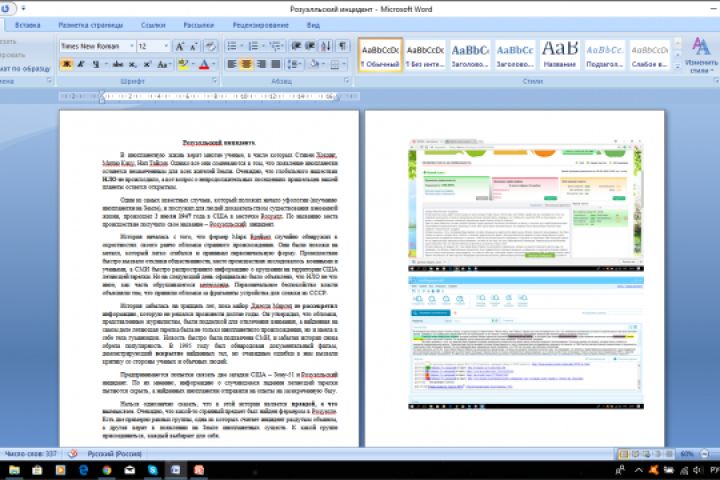
Task: Apply Слабое выделение style
Action: tap(650, 55)
